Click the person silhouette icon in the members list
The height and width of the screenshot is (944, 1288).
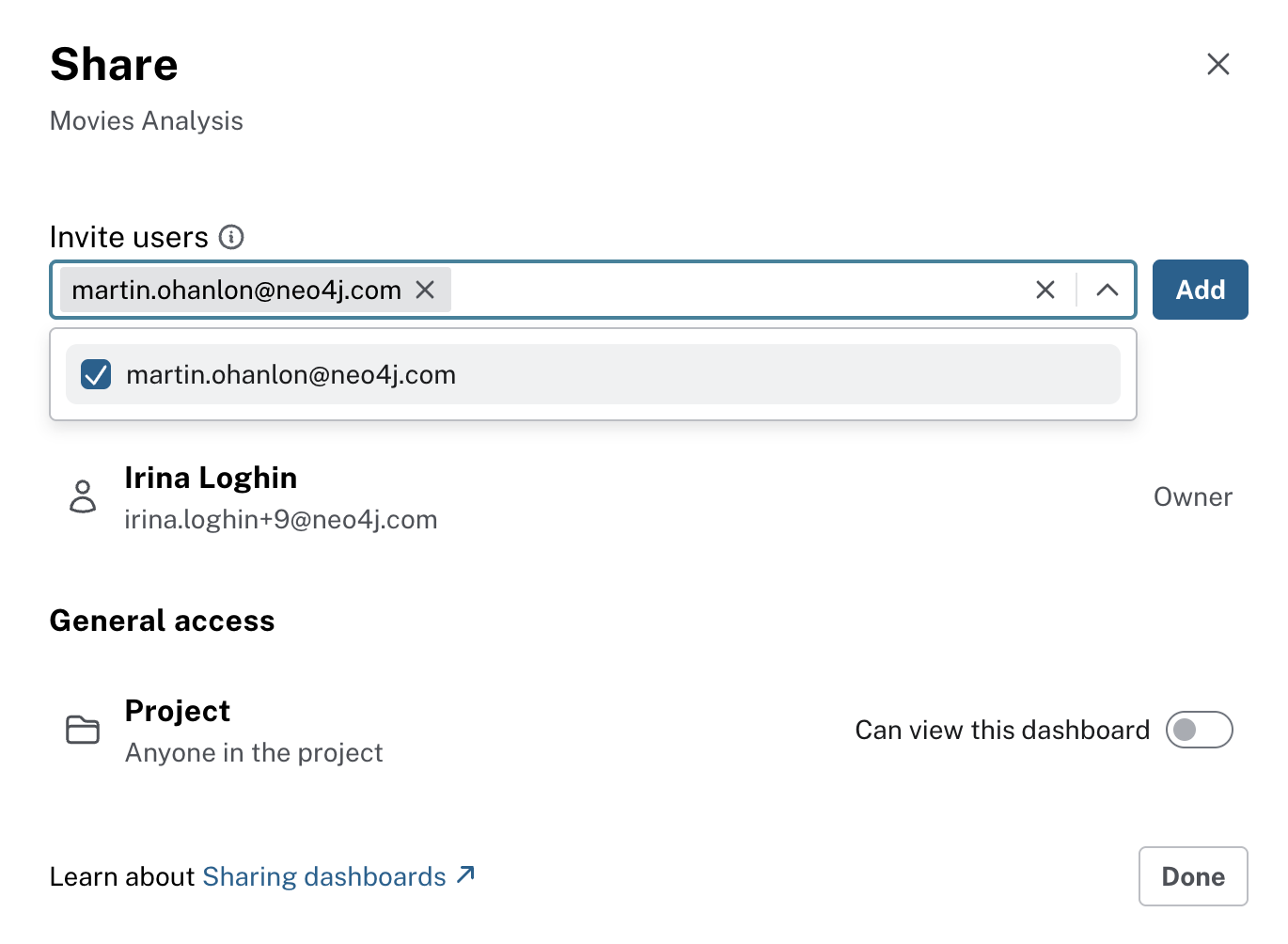pyautogui.click(x=82, y=497)
